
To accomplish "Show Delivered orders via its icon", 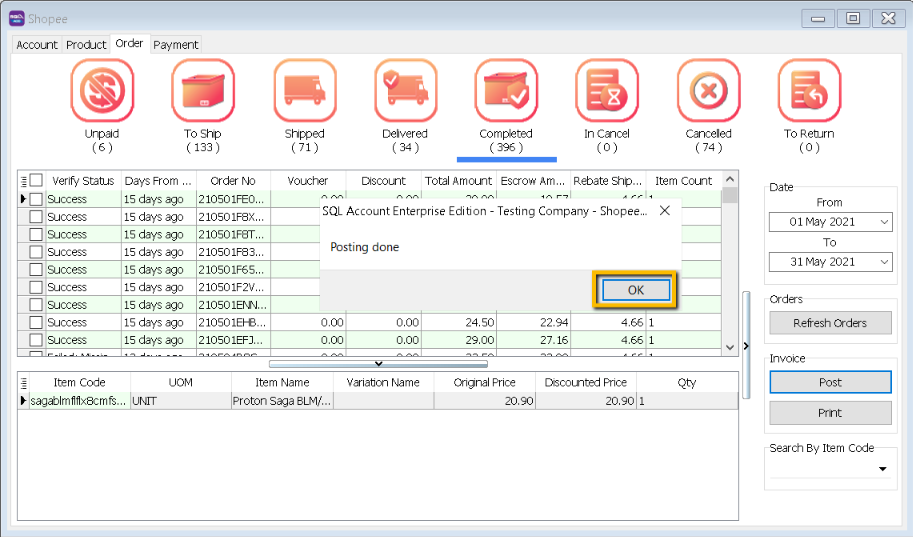I will pos(405,91).
